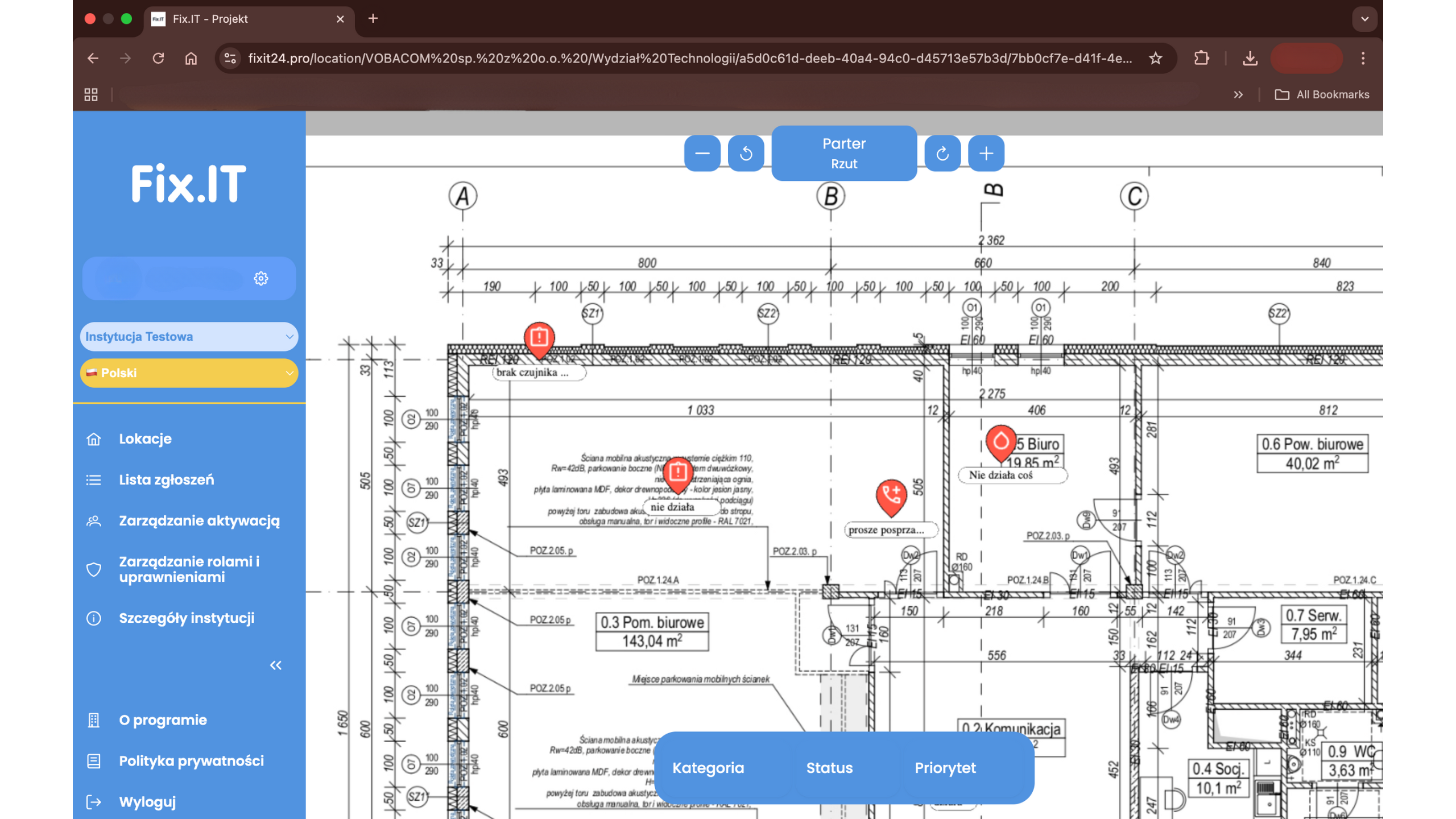
Task: Bookmark this page with the star
Action: pyautogui.click(x=1155, y=58)
